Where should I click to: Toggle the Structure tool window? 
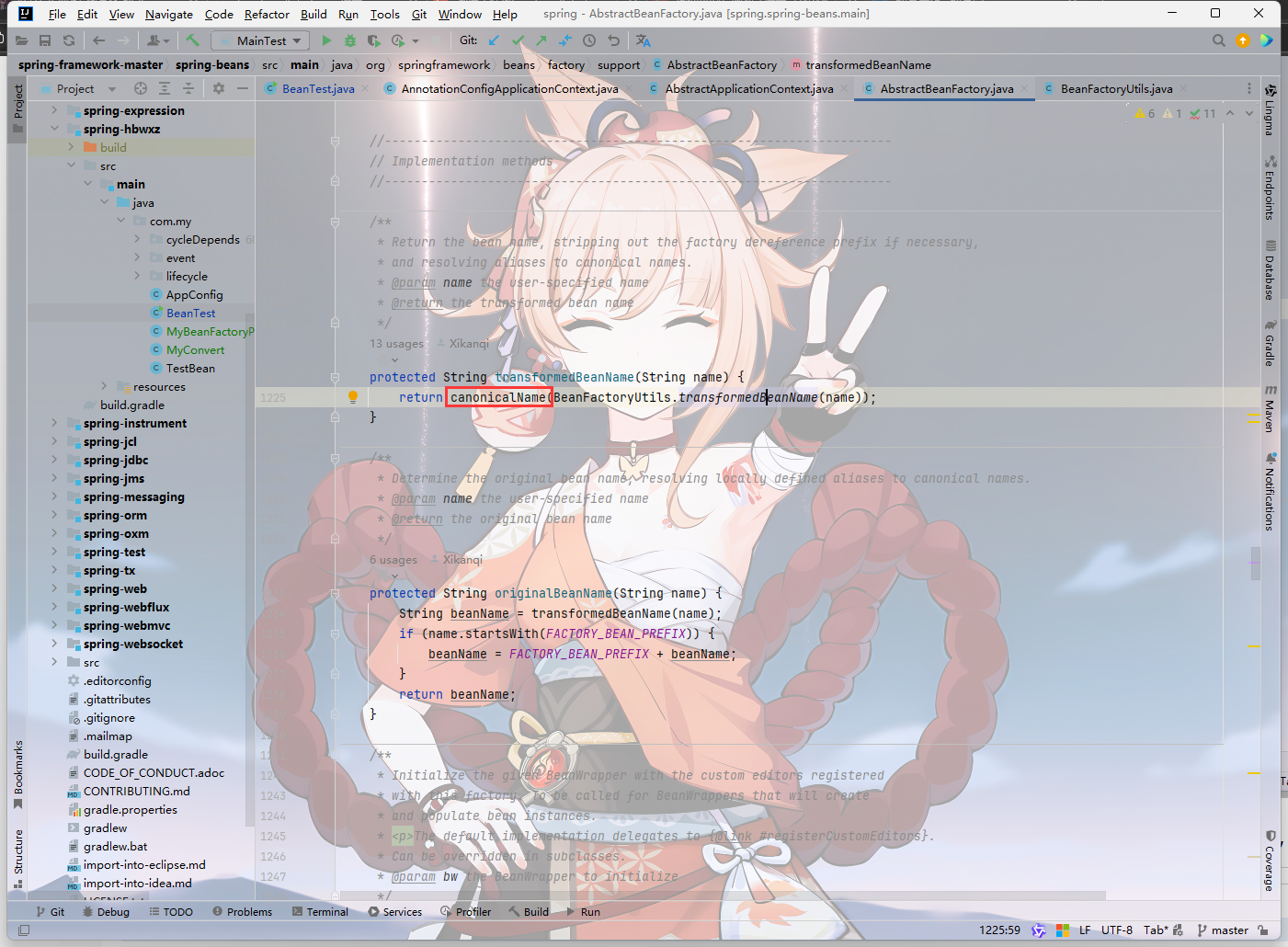point(17,859)
